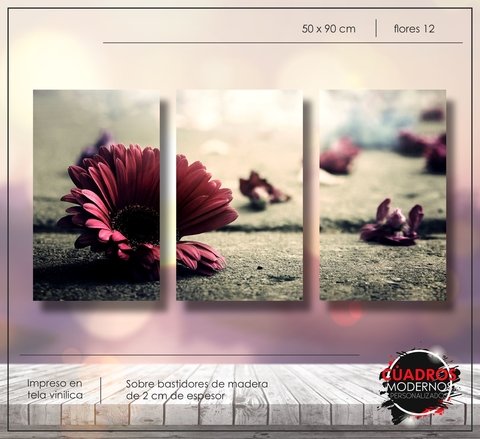Select the left canvas panel with gerbera
480x439 pixels.
coord(96,195)
